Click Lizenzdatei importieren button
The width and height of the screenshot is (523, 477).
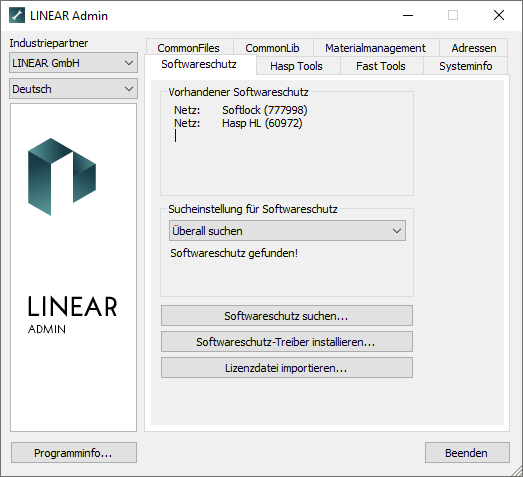click(287, 368)
